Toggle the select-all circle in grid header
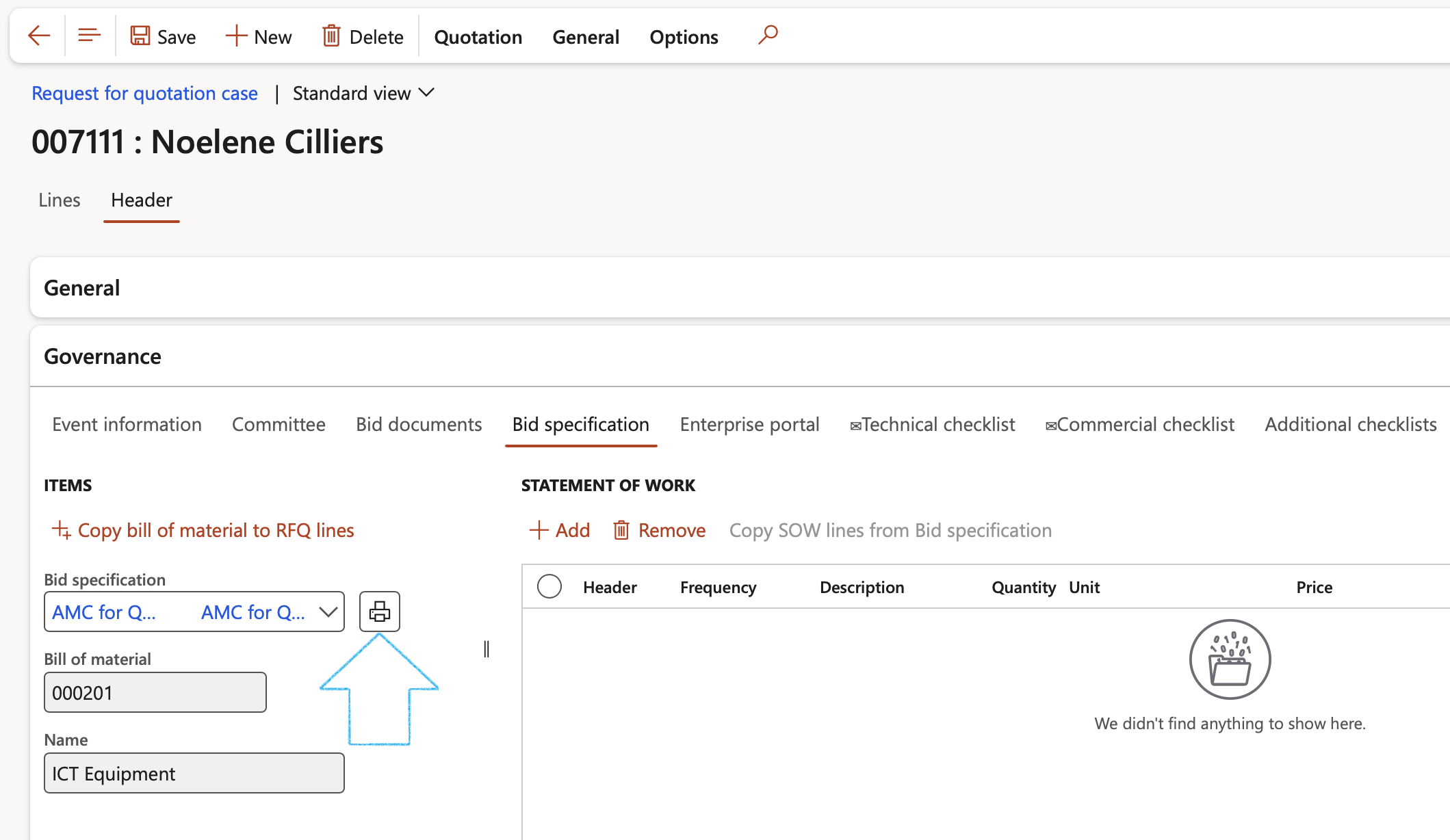 549,587
